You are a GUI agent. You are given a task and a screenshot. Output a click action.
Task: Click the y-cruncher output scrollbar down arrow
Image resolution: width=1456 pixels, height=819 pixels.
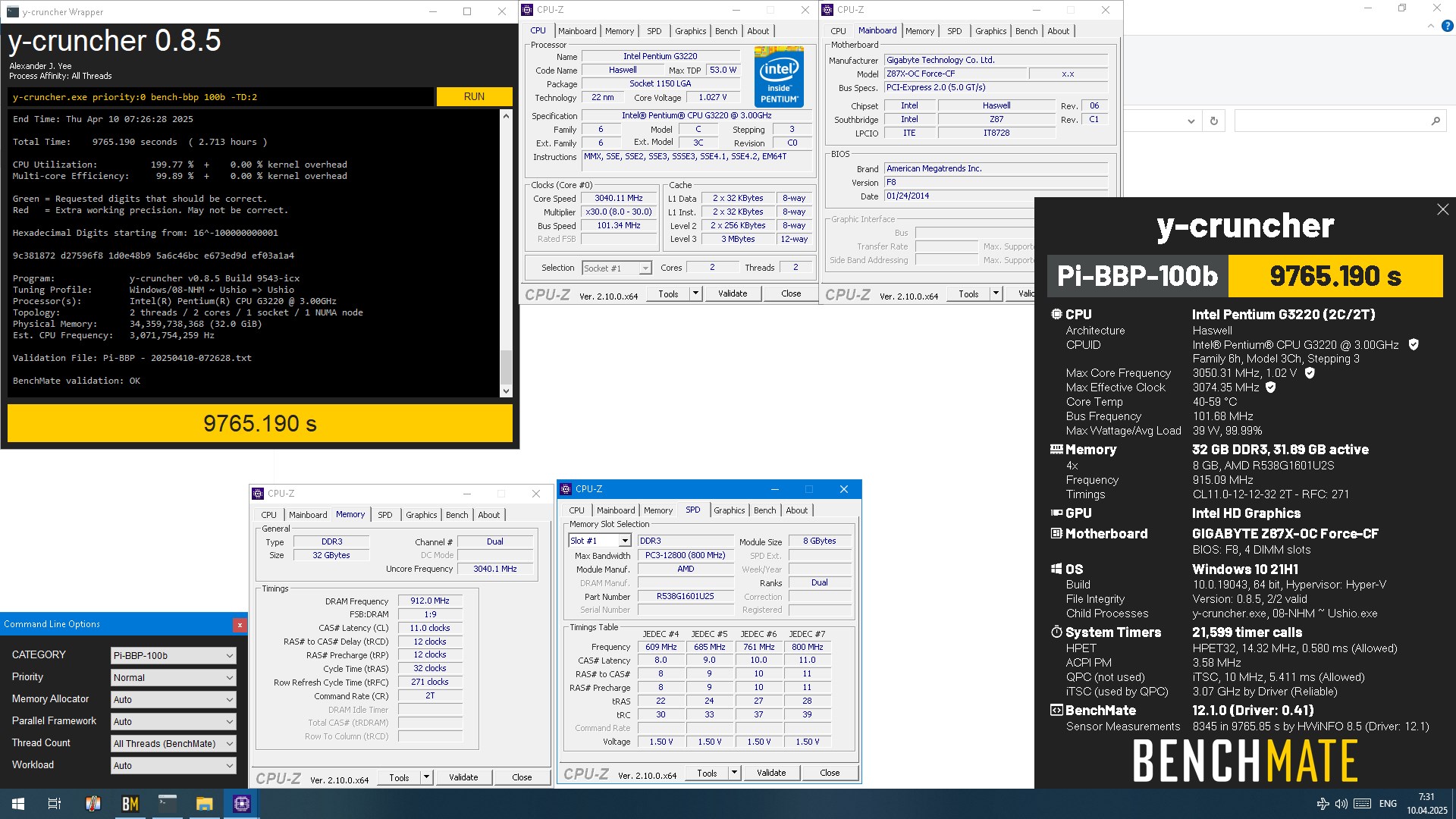pos(506,391)
